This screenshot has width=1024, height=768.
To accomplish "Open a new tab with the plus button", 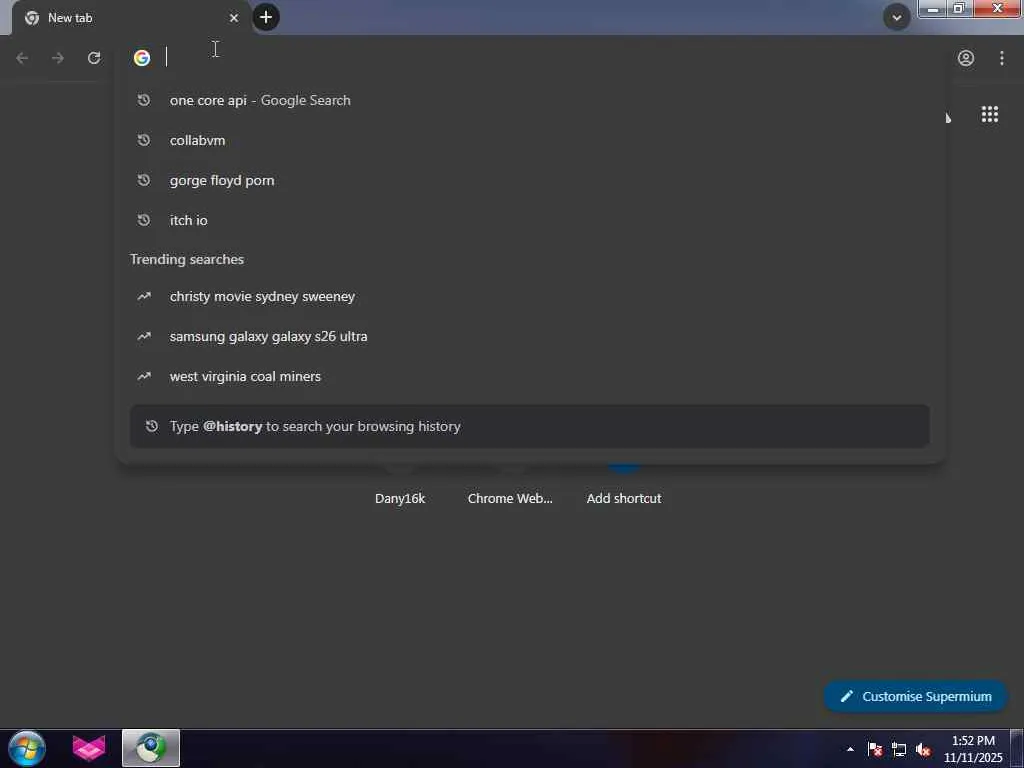I will coord(266,18).
